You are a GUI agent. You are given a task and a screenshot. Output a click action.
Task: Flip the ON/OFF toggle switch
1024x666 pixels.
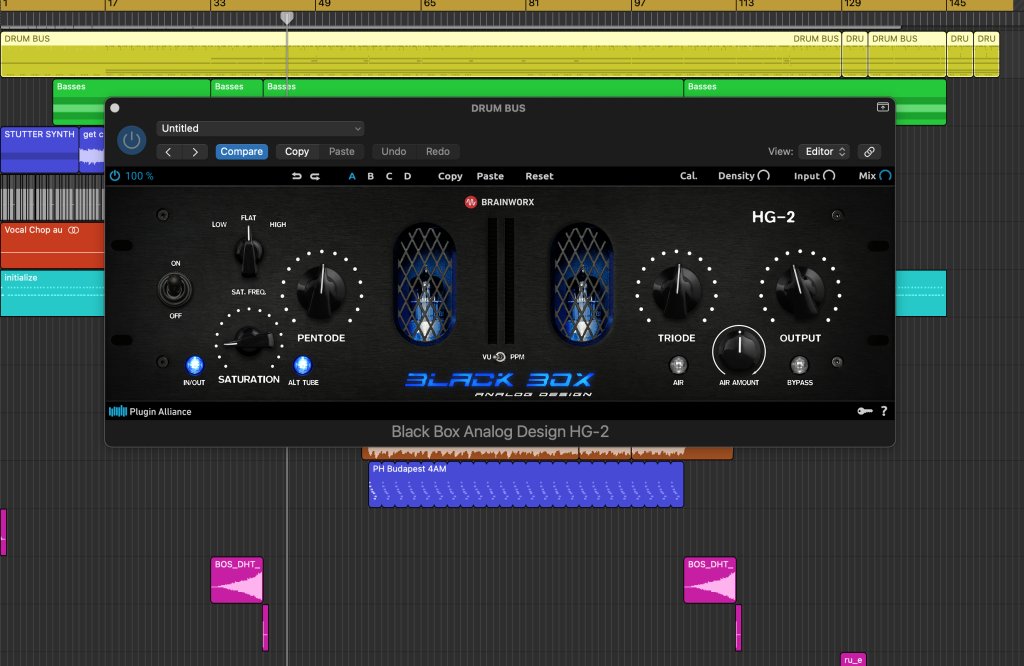click(174, 289)
